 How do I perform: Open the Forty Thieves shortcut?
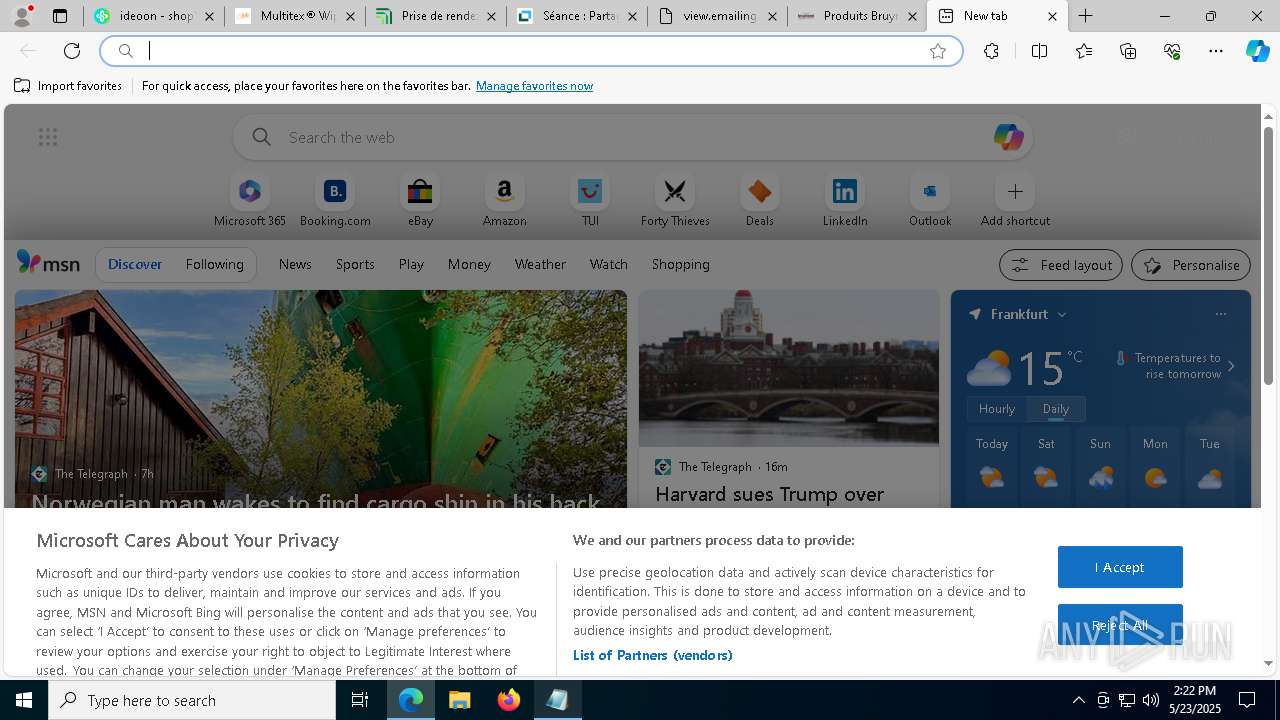click(x=675, y=201)
